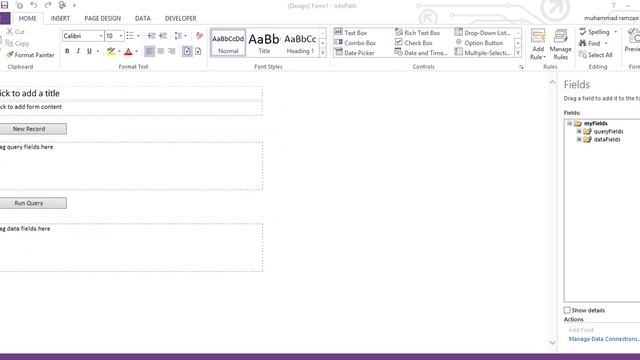Click the Redo arrow icon
The image size is (640, 360).
point(48,5)
